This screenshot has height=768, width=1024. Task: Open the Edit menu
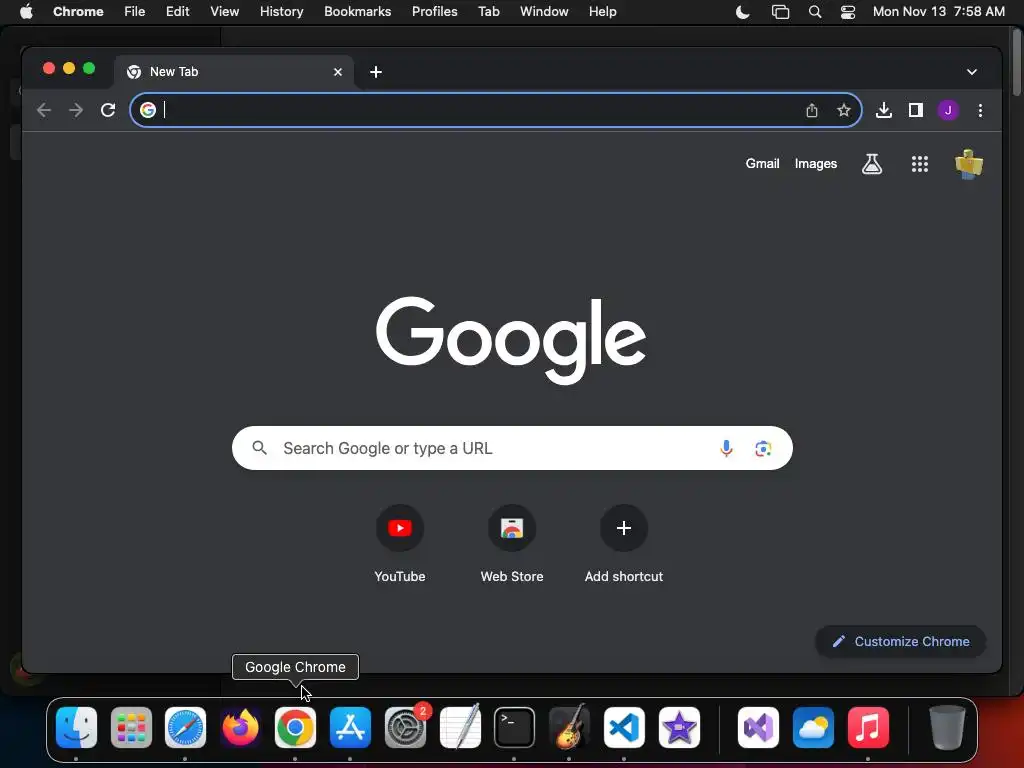pos(177,12)
